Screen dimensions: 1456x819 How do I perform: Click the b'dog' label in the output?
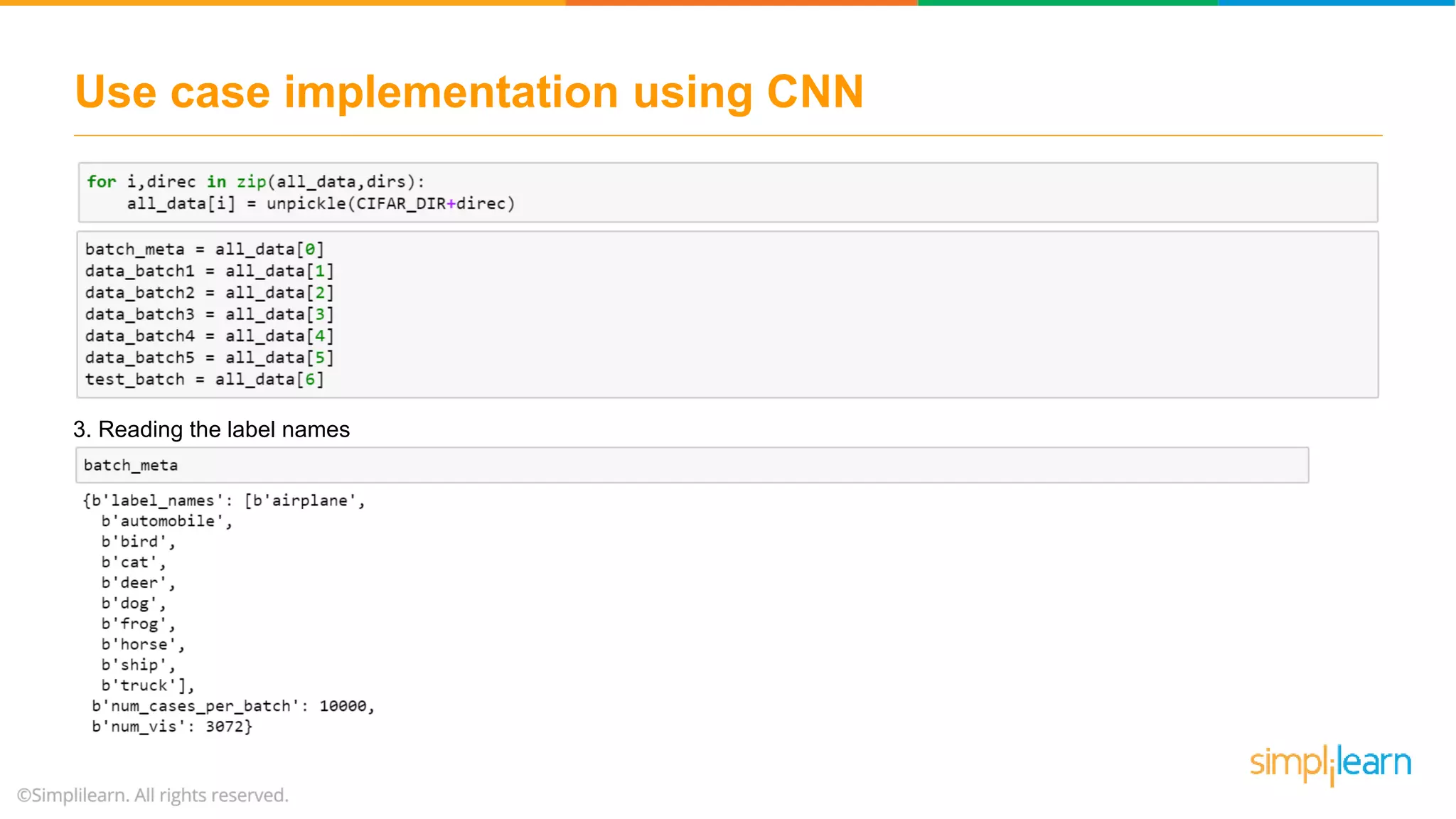pos(129,604)
